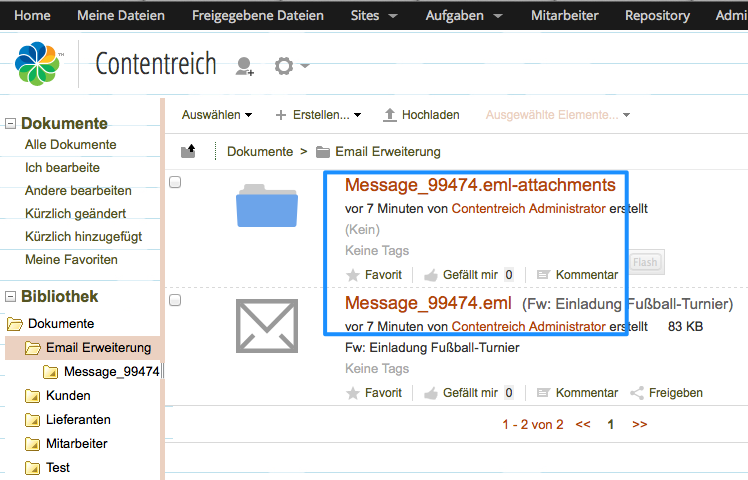Viewport: 748px width, 480px height.
Task: Open the Auswählen dropdown
Action: click(216, 115)
